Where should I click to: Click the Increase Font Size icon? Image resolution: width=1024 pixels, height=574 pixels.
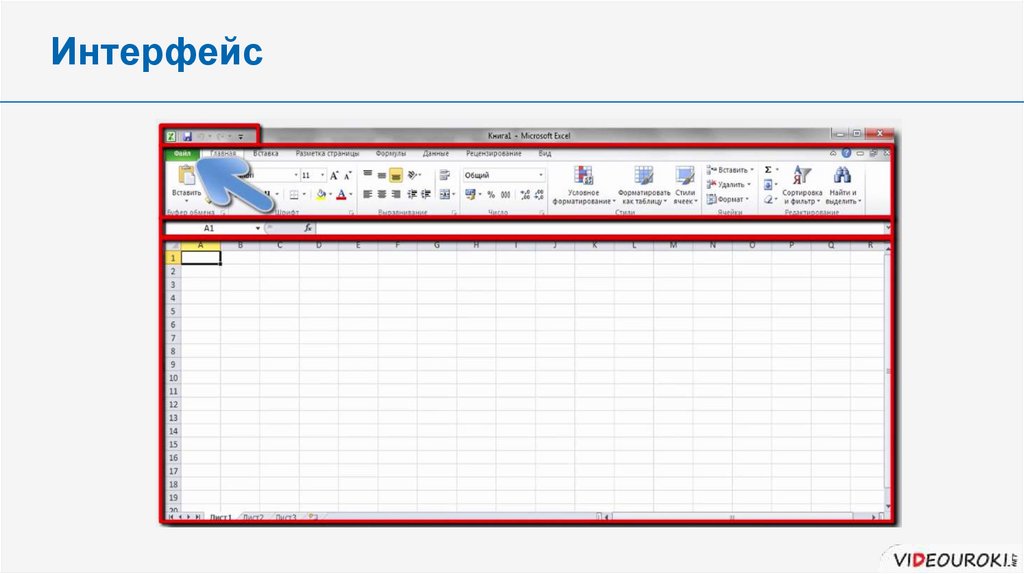[x=334, y=175]
